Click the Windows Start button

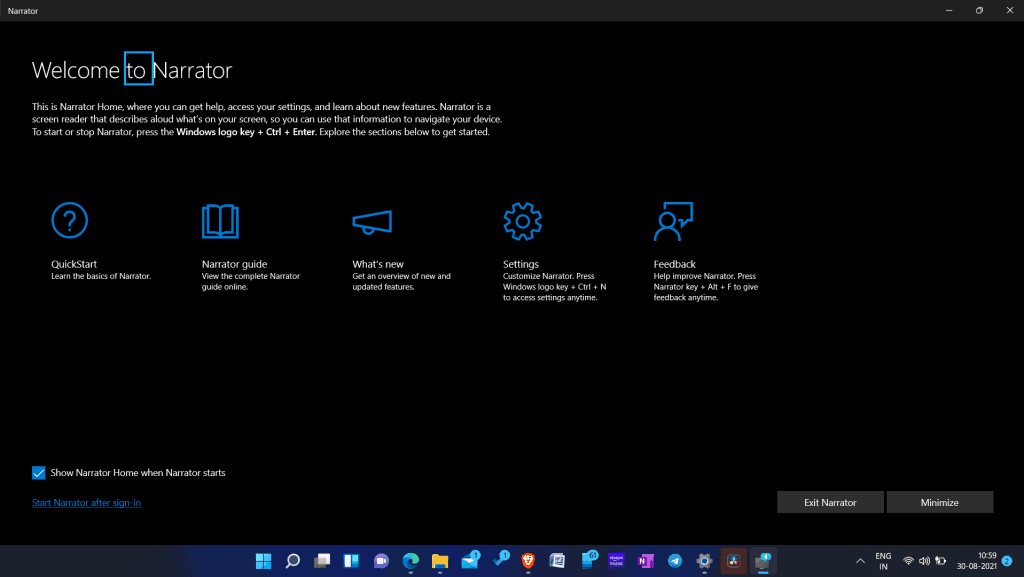(262, 561)
